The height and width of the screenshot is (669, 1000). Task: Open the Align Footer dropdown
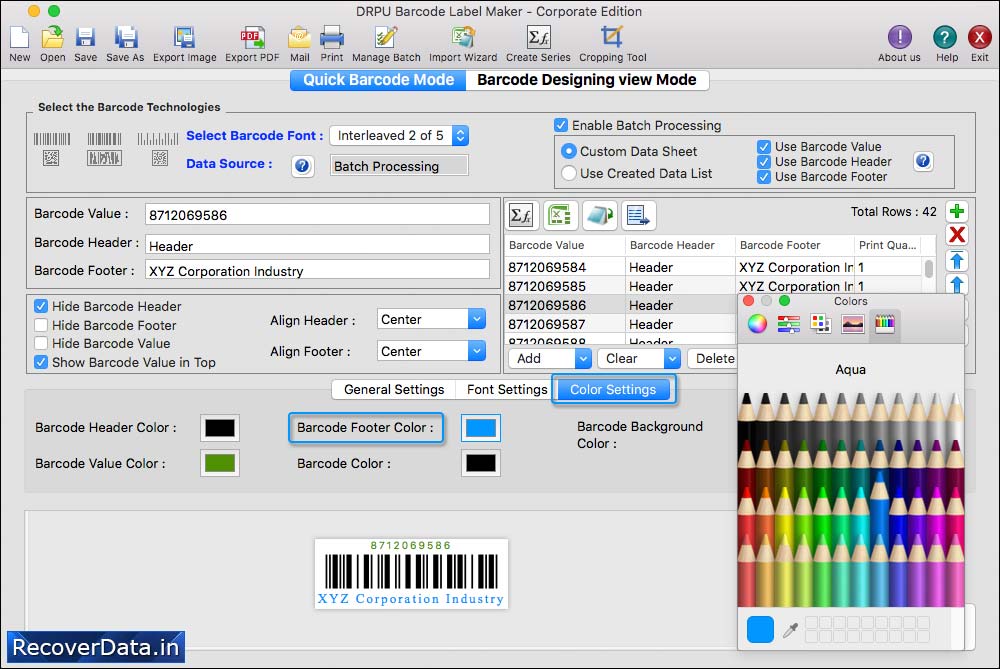click(431, 351)
